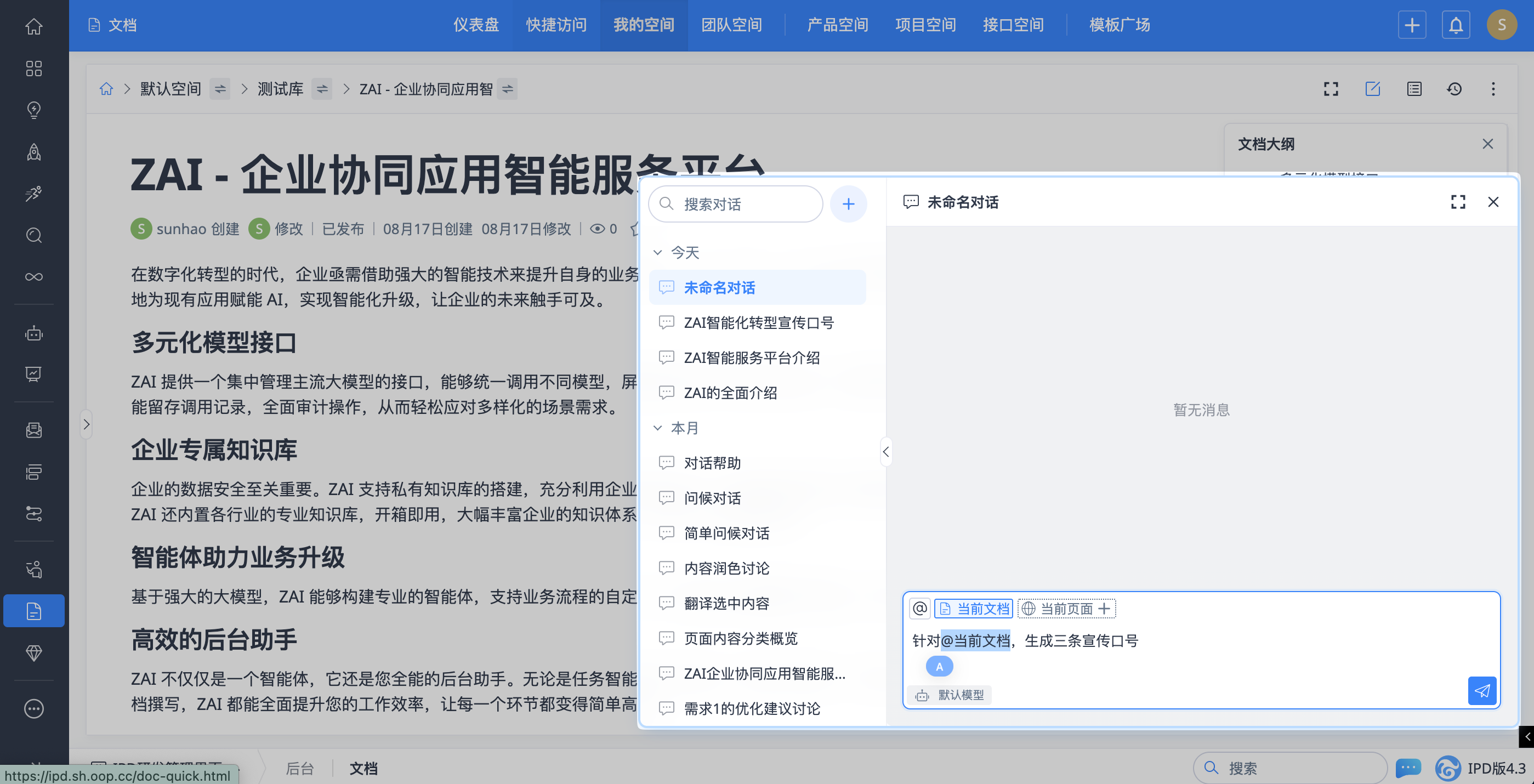Open the document edit pencil icon

[x=1372, y=89]
